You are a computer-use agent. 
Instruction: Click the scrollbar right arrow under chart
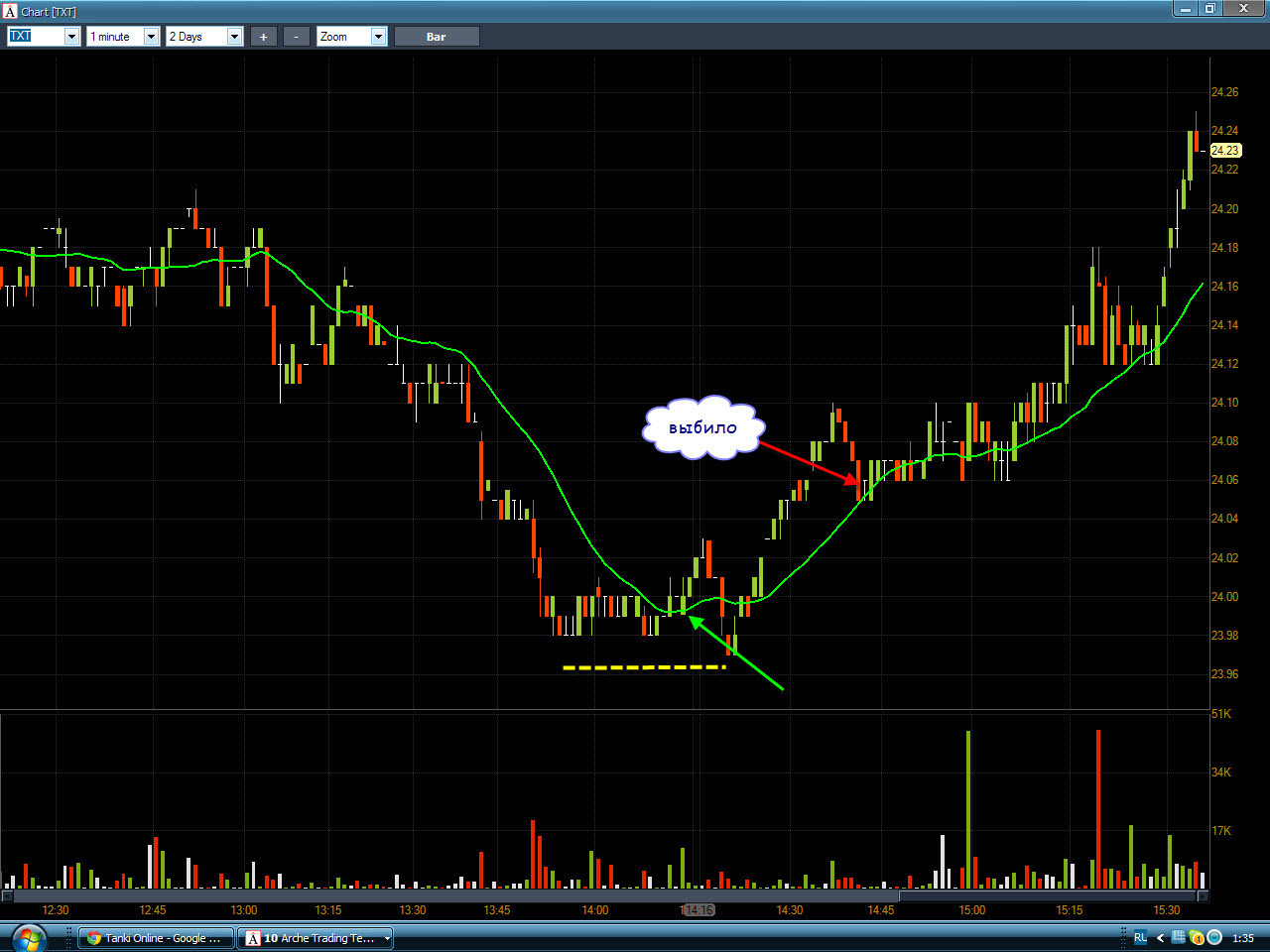[x=1204, y=896]
